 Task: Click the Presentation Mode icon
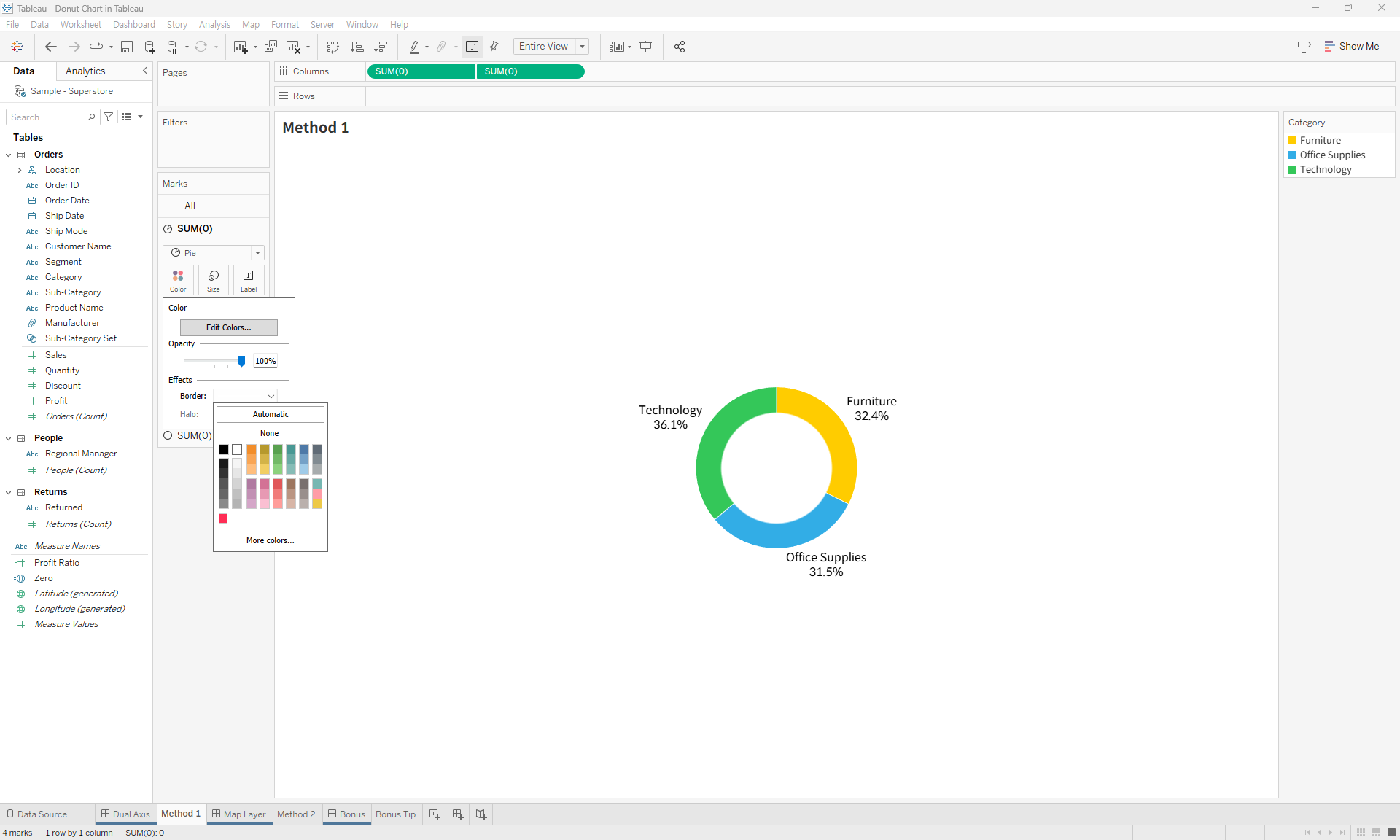point(646,46)
